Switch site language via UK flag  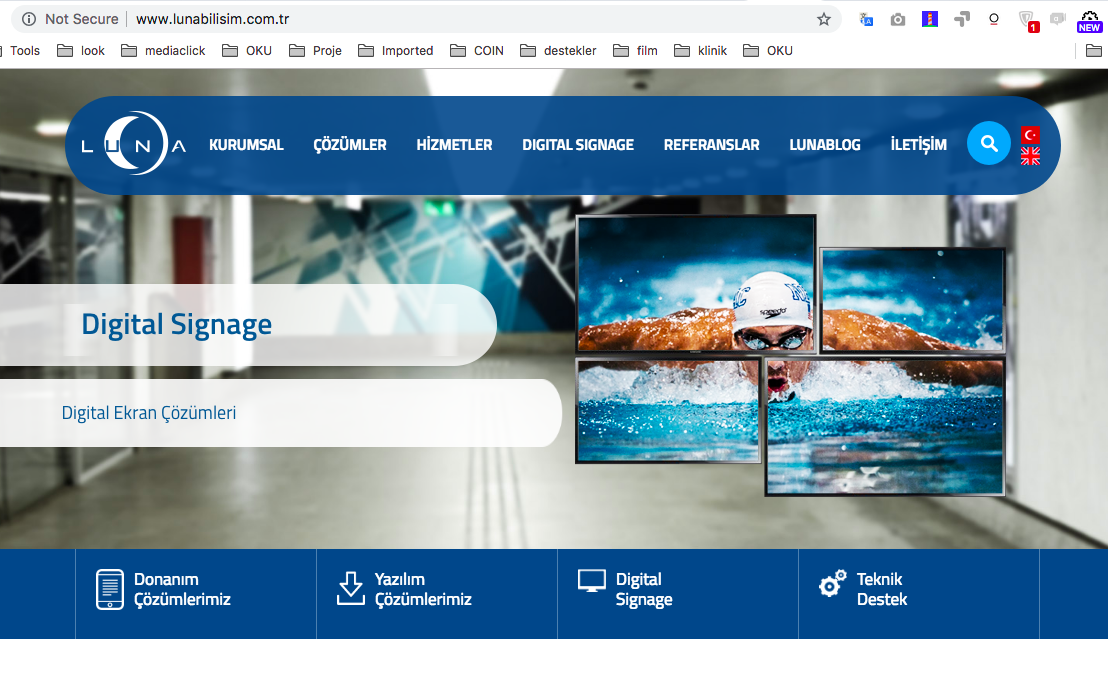pos(1030,156)
